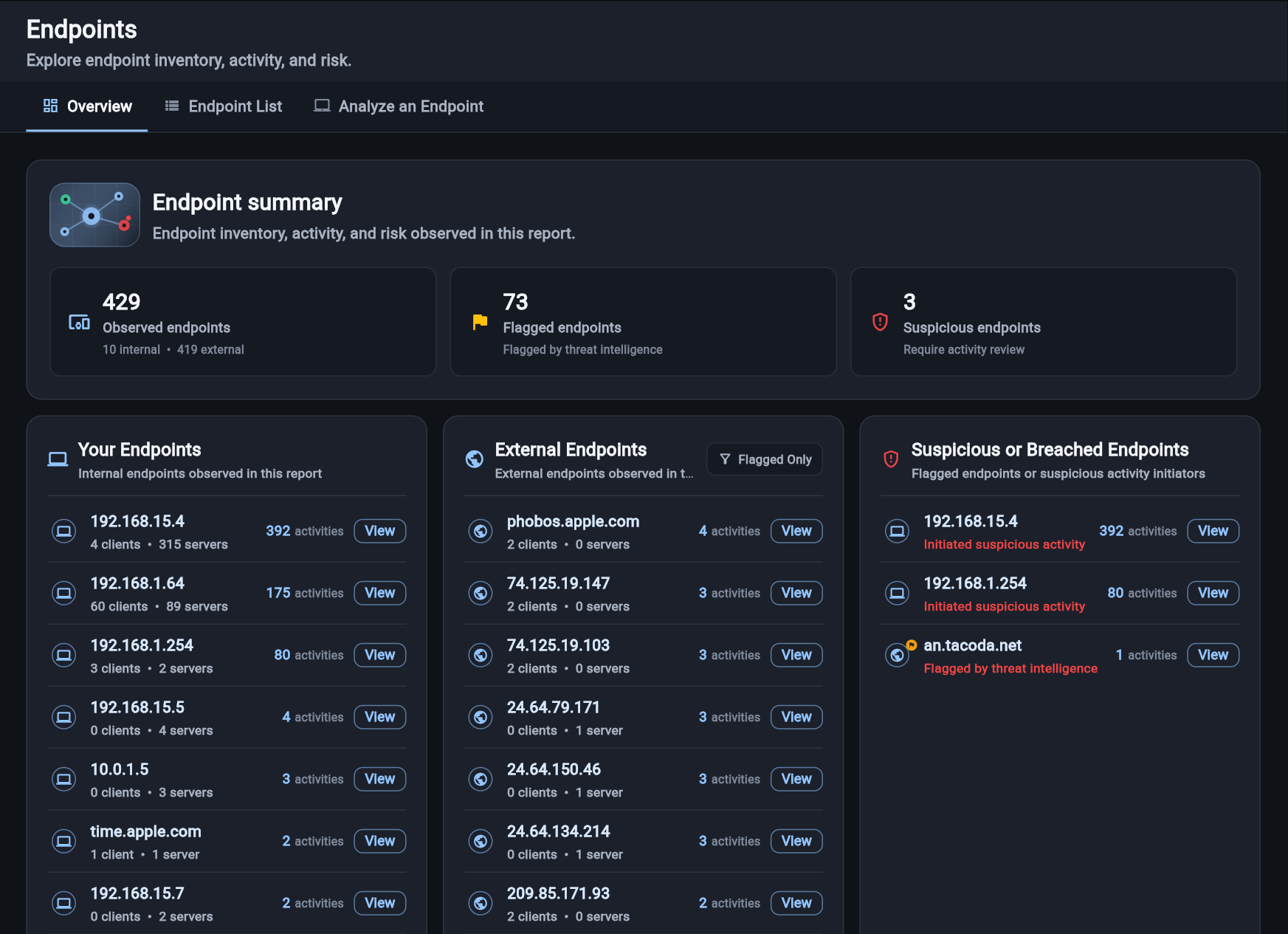Click laptop icon for time.apple.com
Screen dimensions: 1288x934
pyautogui.click(x=64, y=841)
